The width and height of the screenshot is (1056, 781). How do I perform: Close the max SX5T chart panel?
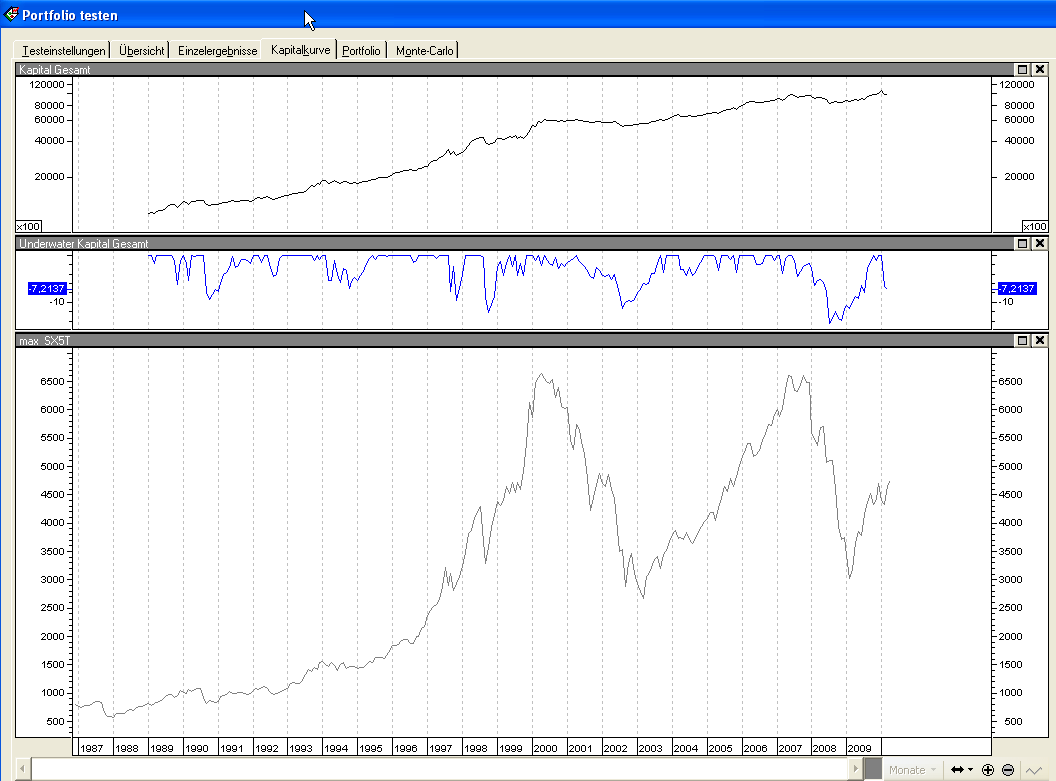click(1040, 340)
